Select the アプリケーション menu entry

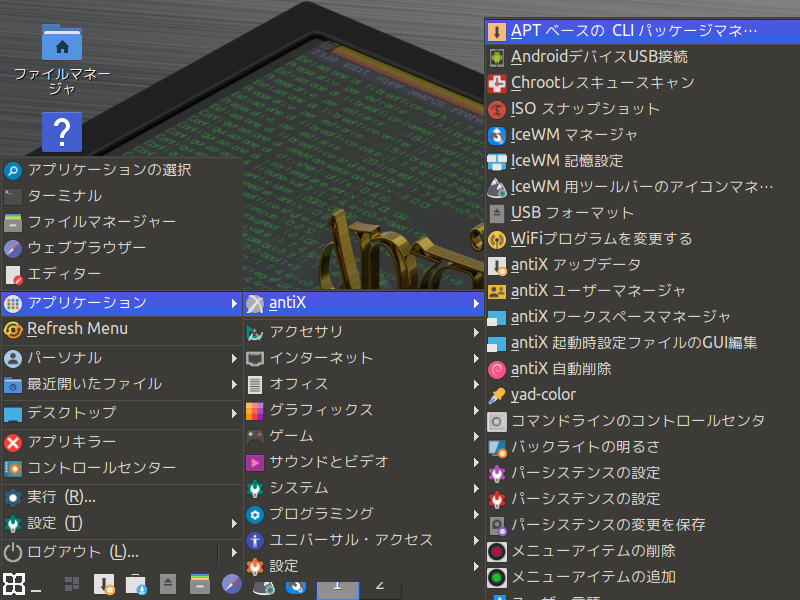[121, 304]
